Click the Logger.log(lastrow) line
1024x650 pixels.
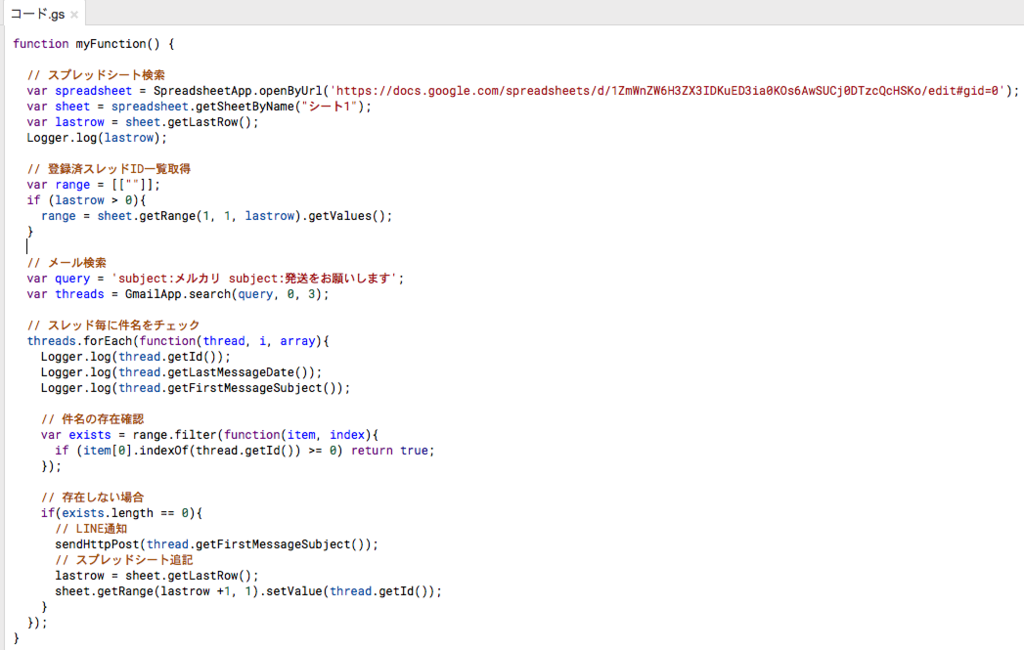tap(97, 138)
